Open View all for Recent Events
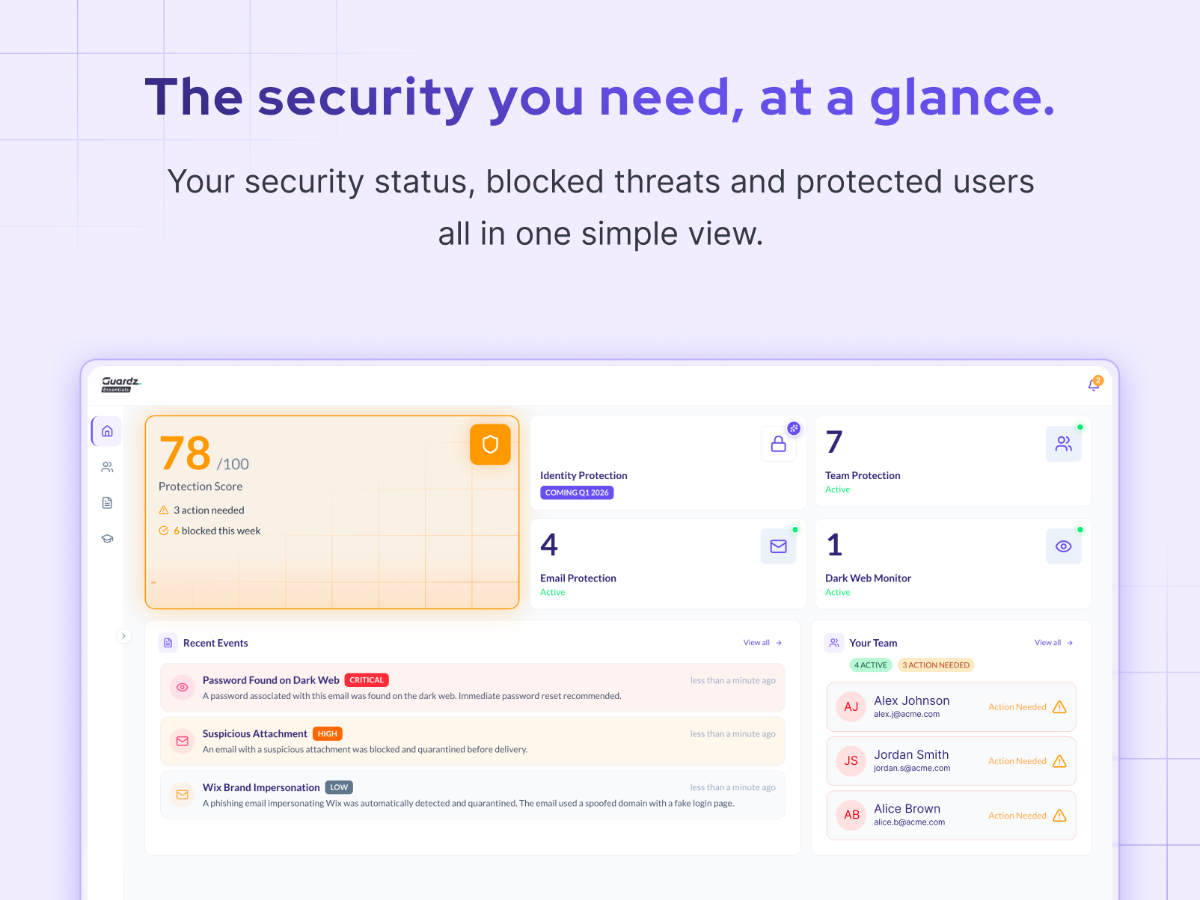1200x900 pixels. point(762,643)
